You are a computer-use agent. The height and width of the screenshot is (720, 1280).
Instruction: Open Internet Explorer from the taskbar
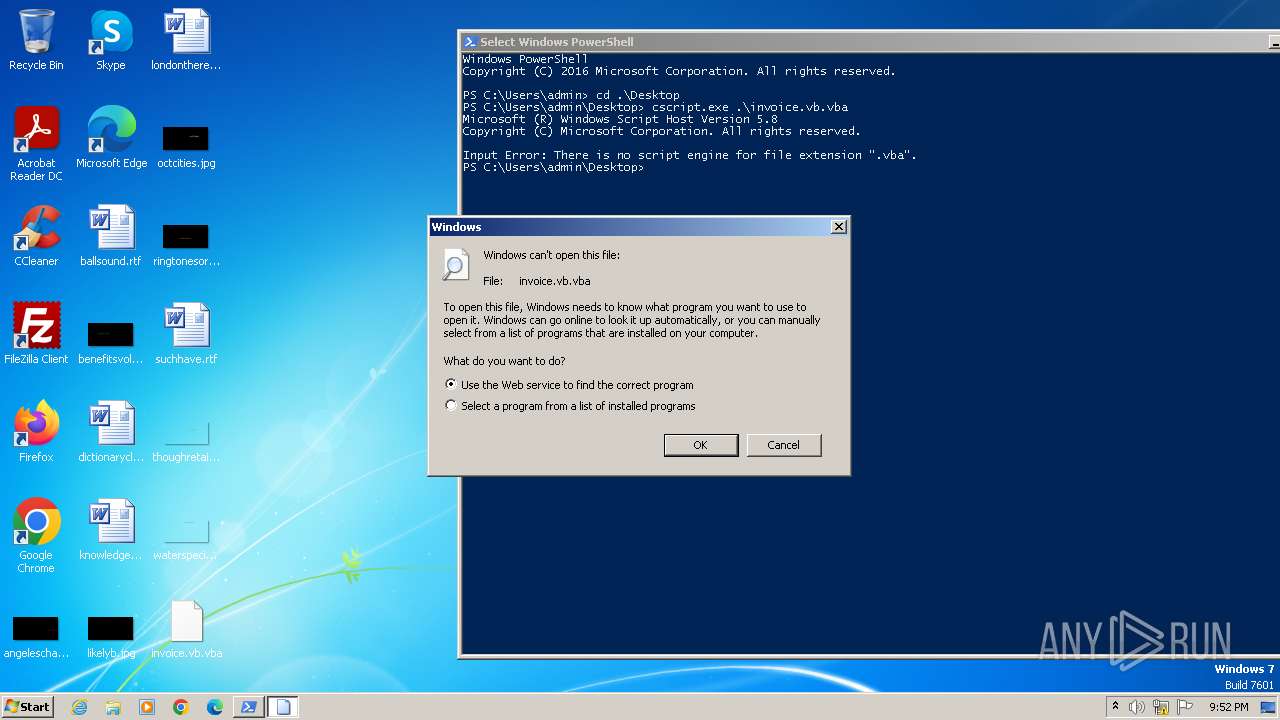click(79, 707)
